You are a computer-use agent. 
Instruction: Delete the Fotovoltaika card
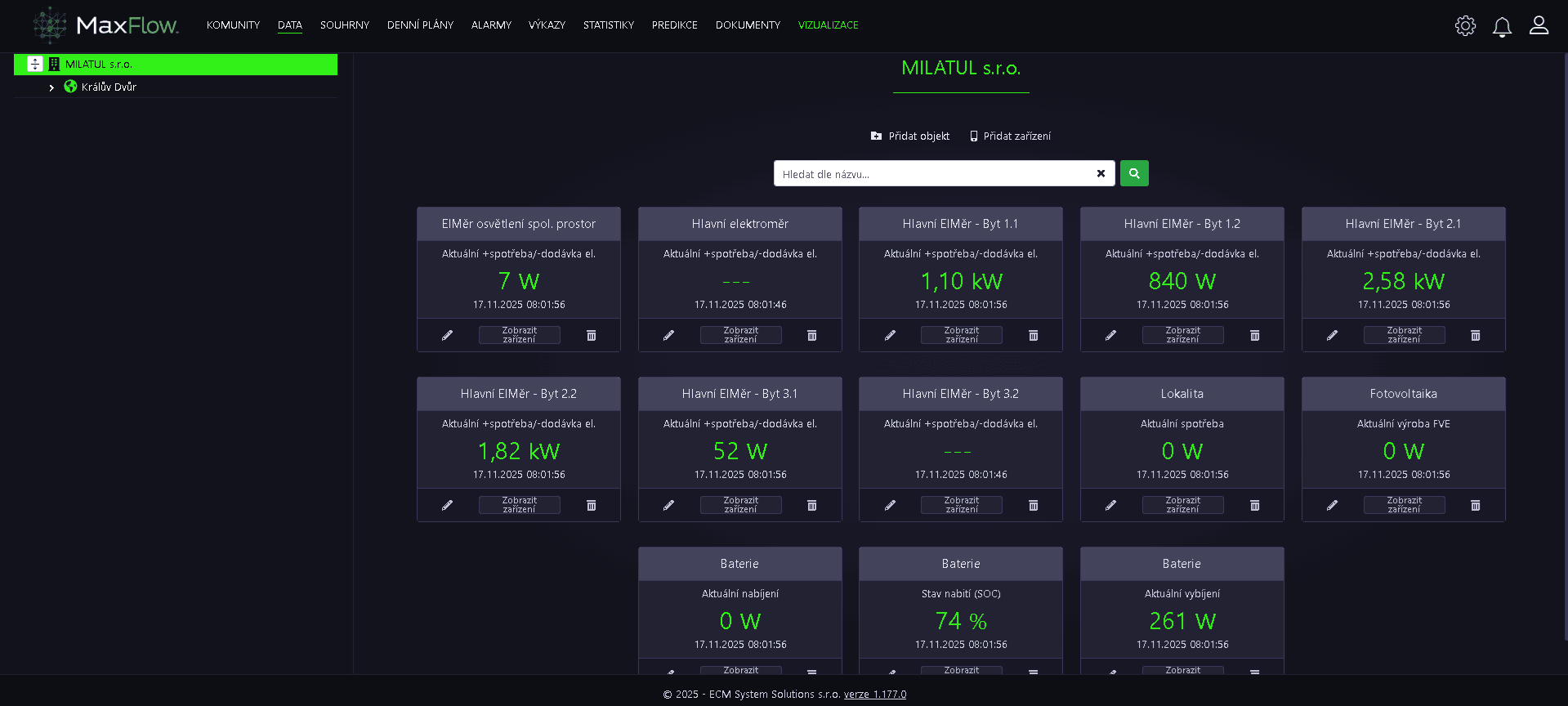[x=1476, y=505]
